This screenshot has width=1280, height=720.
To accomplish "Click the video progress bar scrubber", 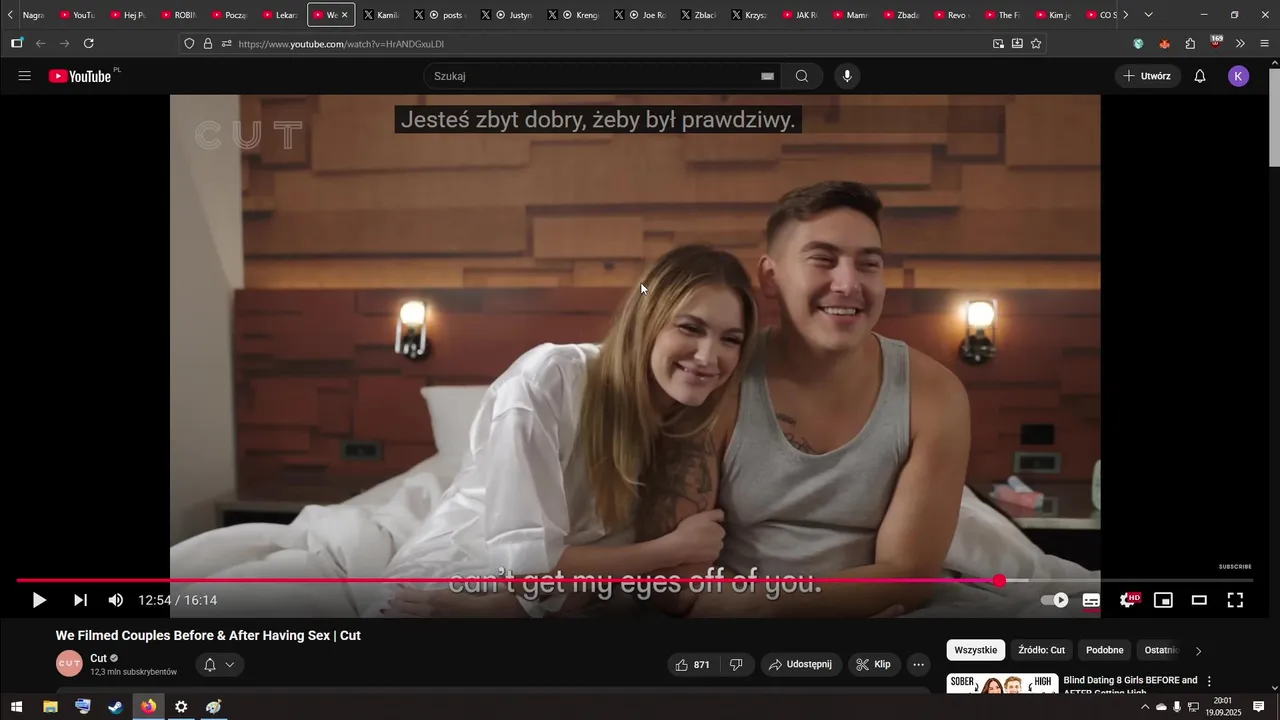I will pyautogui.click(x=1000, y=580).
